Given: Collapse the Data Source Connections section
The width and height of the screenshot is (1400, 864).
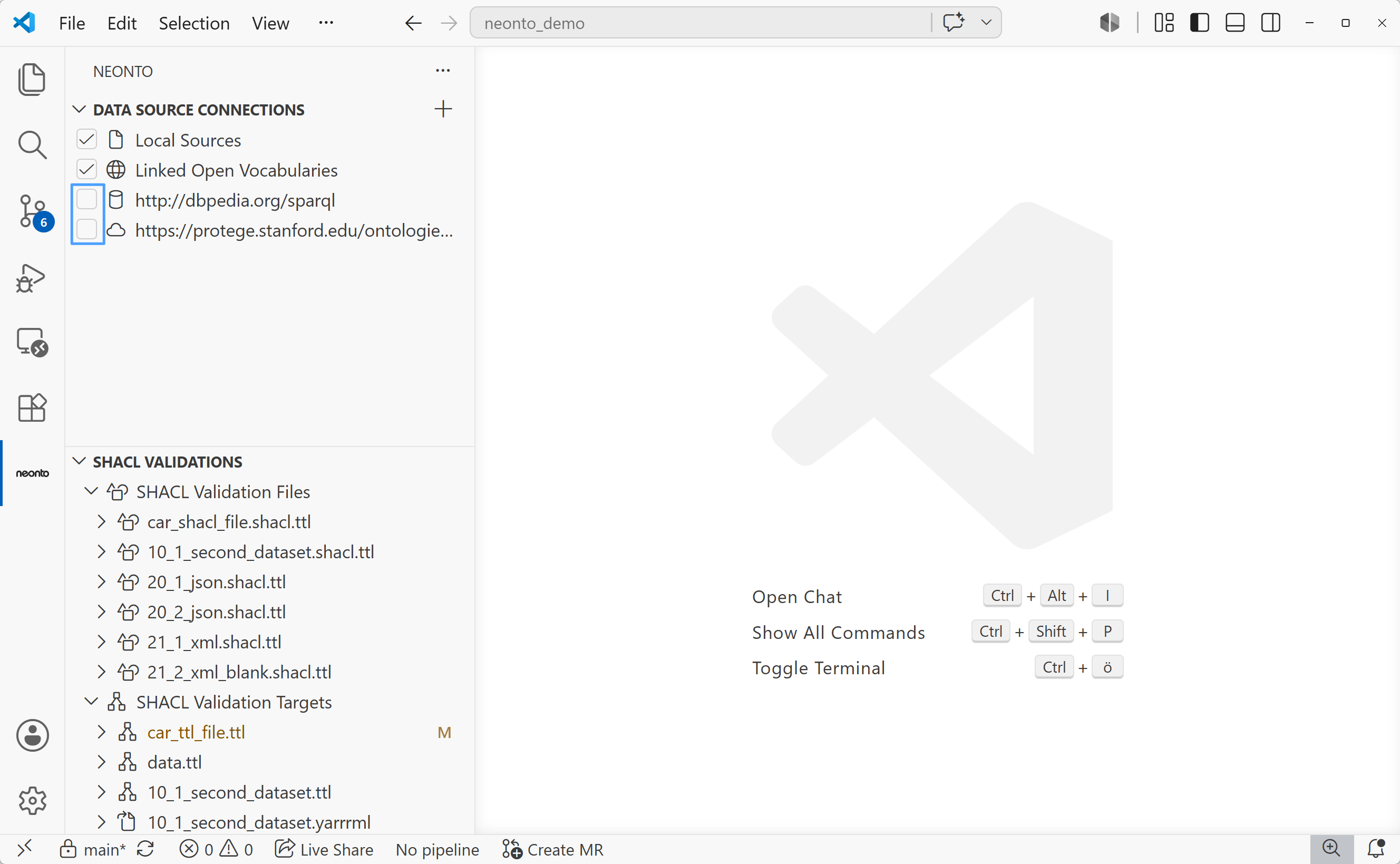Looking at the screenshot, I should (80, 109).
